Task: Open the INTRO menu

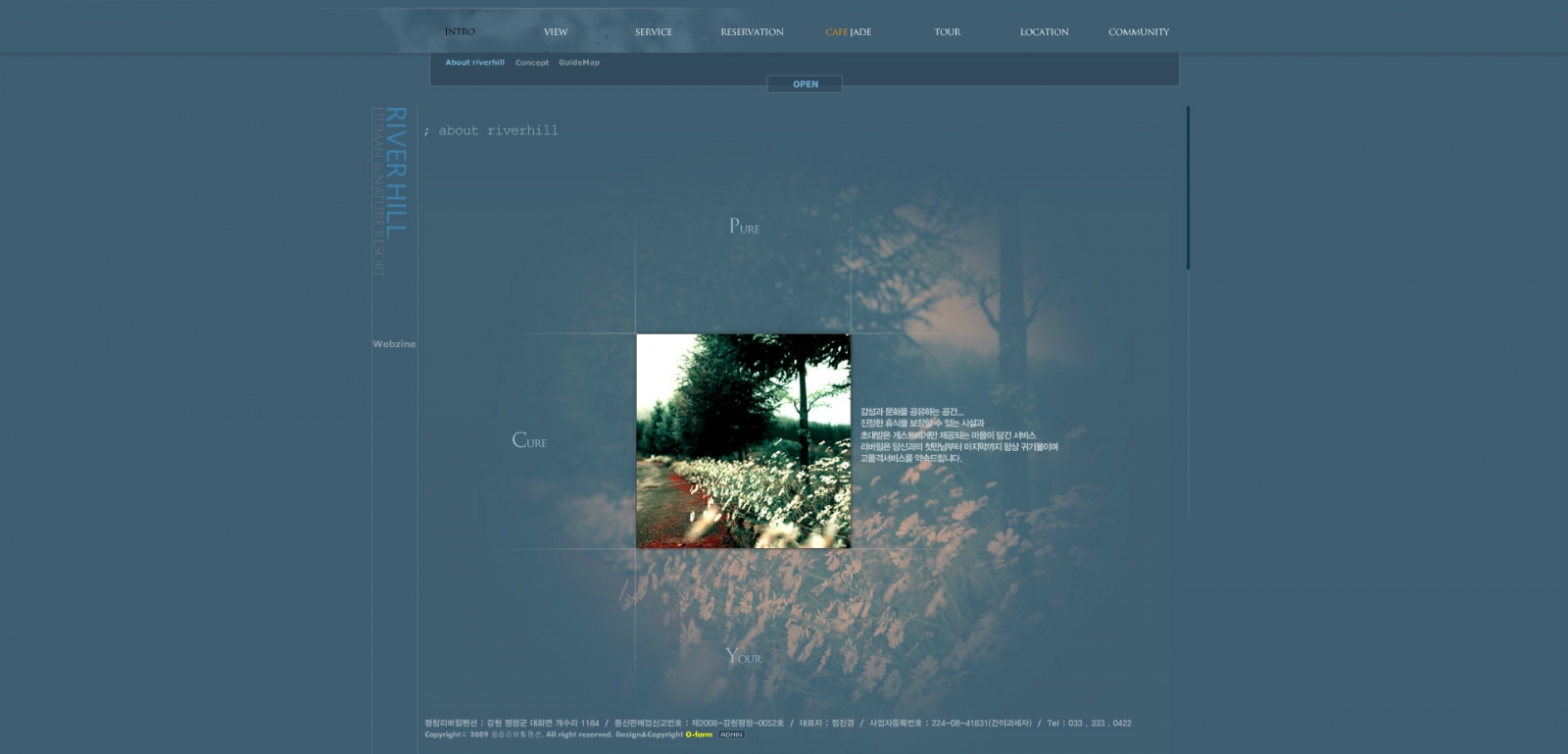Action: pos(460,32)
